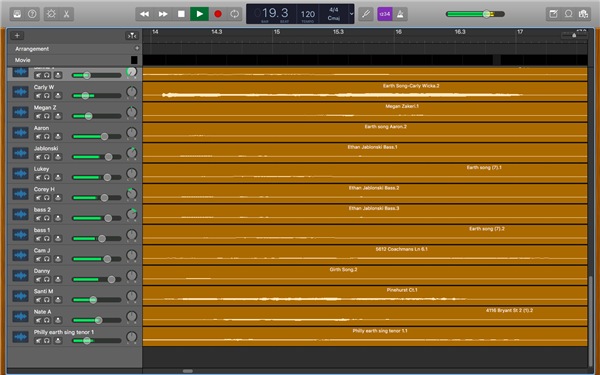Image resolution: width=600 pixels, height=375 pixels.
Task: Click the Megan Z track waveform icon
Action: pos(20,112)
